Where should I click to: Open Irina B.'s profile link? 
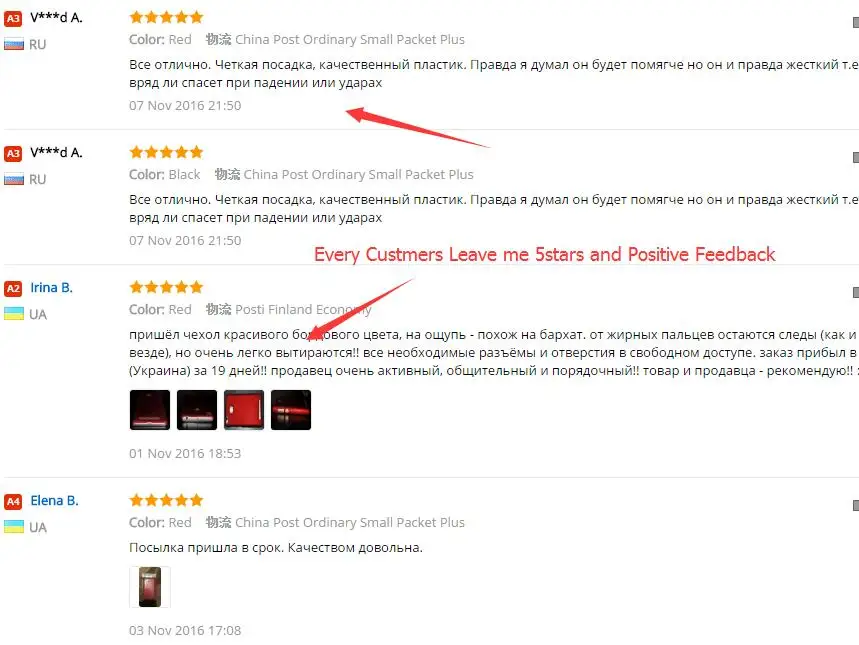(x=51, y=288)
